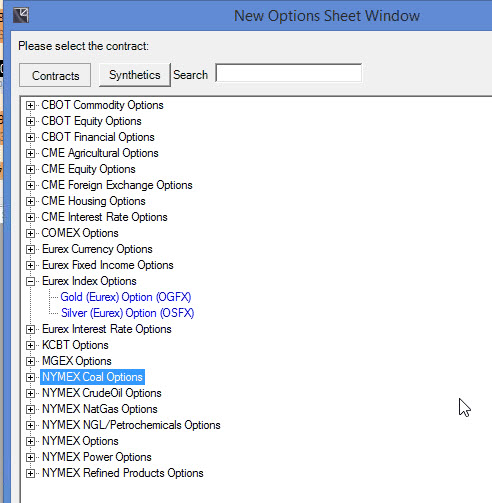
Task: Expand NYMEX Refined Products Options node
Action: [30, 473]
